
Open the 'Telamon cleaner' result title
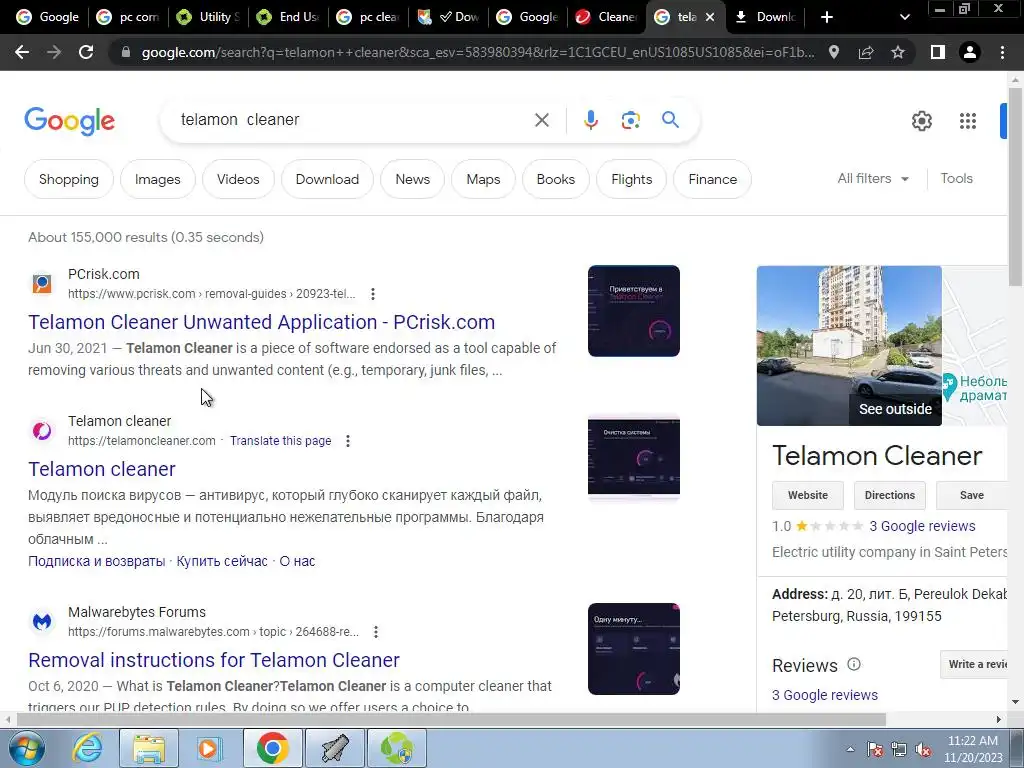pyautogui.click(x=102, y=469)
